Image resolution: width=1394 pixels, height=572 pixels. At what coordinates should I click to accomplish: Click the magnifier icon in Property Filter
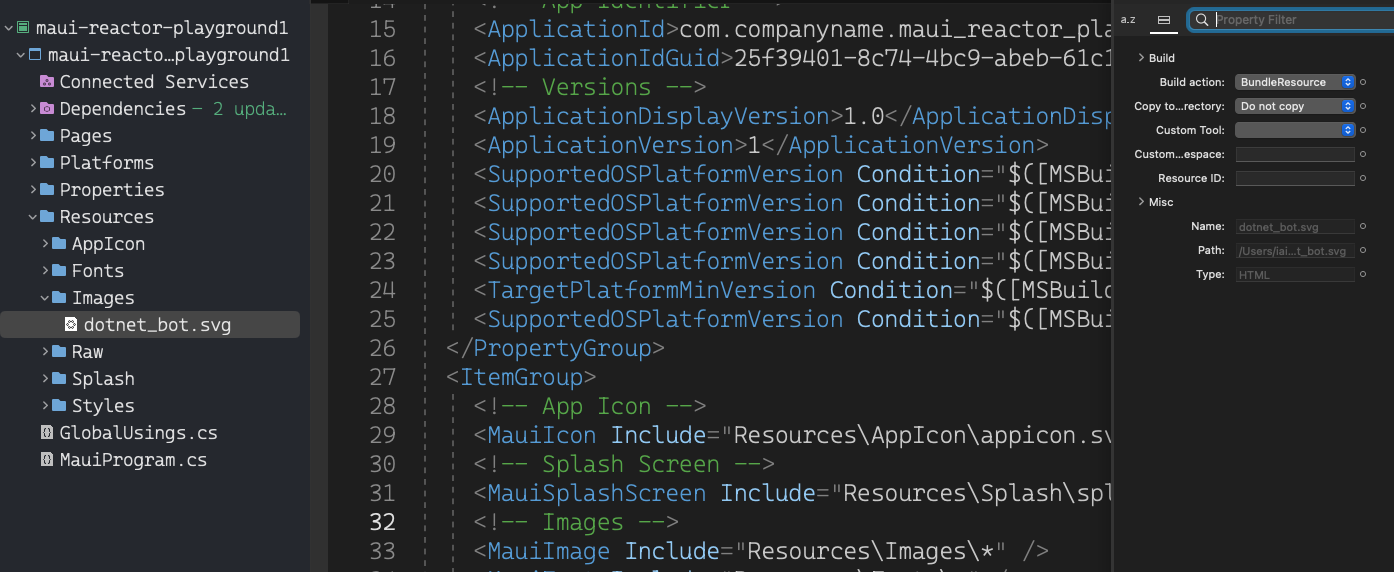coord(1202,20)
